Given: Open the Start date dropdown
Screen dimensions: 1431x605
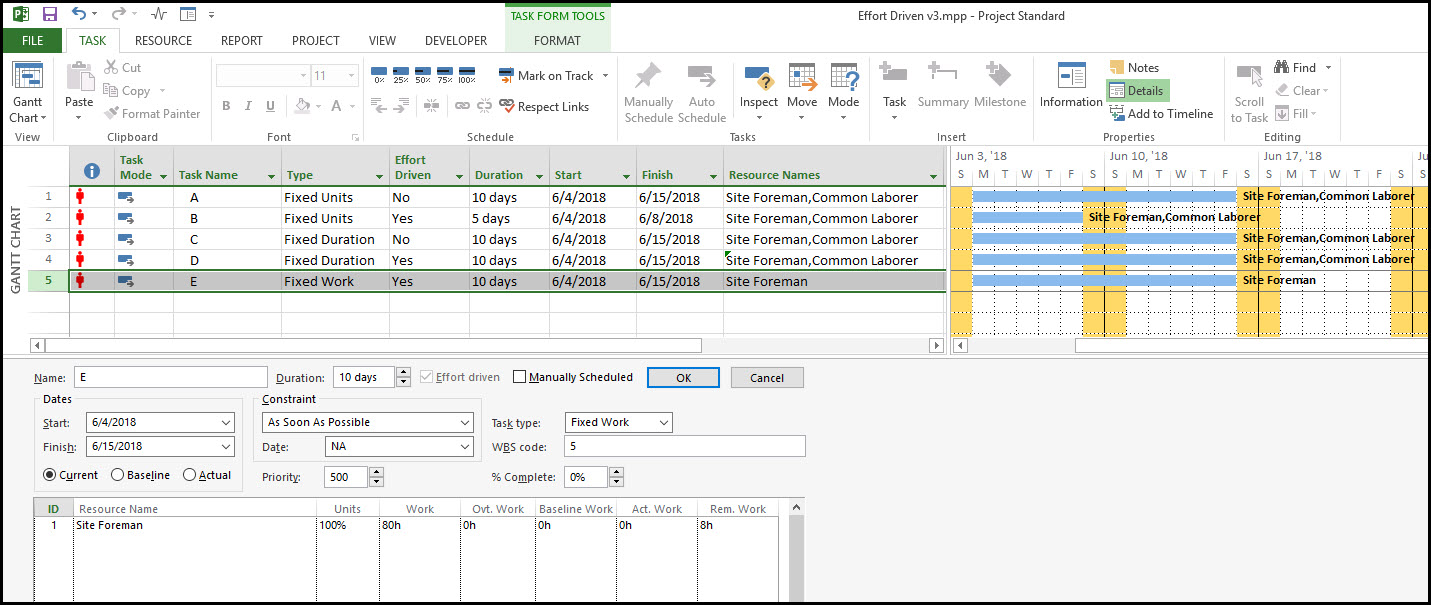Looking at the screenshot, I should click(226, 422).
